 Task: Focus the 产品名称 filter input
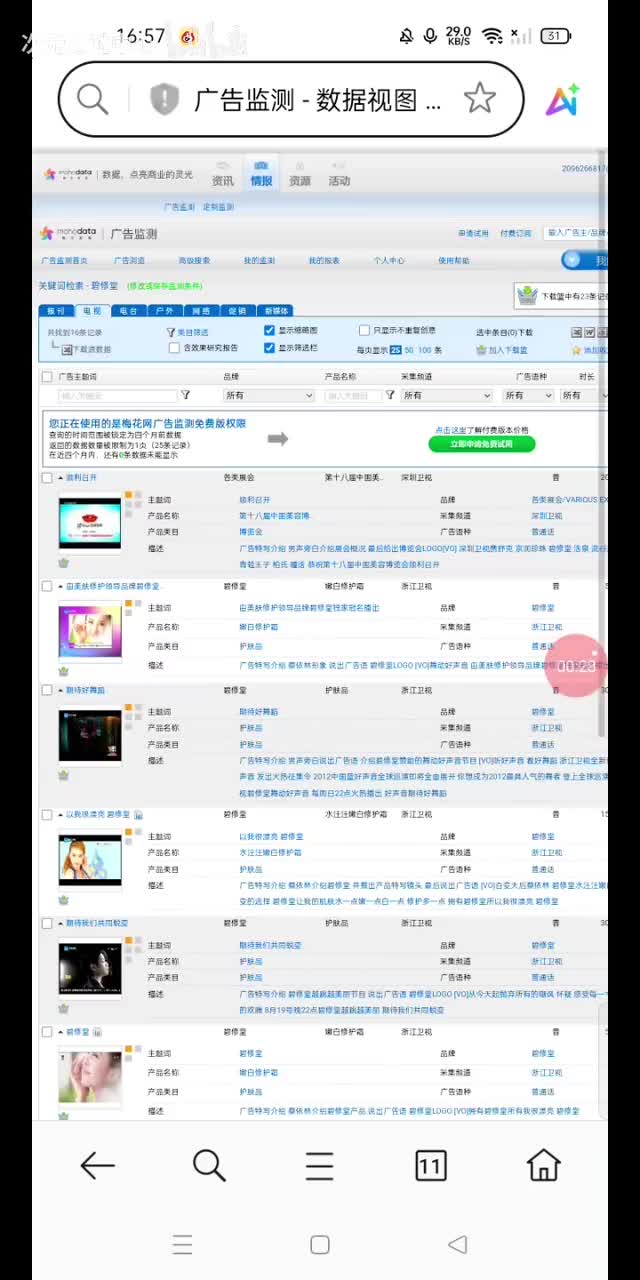pyautogui.click(x=353, y=395)
